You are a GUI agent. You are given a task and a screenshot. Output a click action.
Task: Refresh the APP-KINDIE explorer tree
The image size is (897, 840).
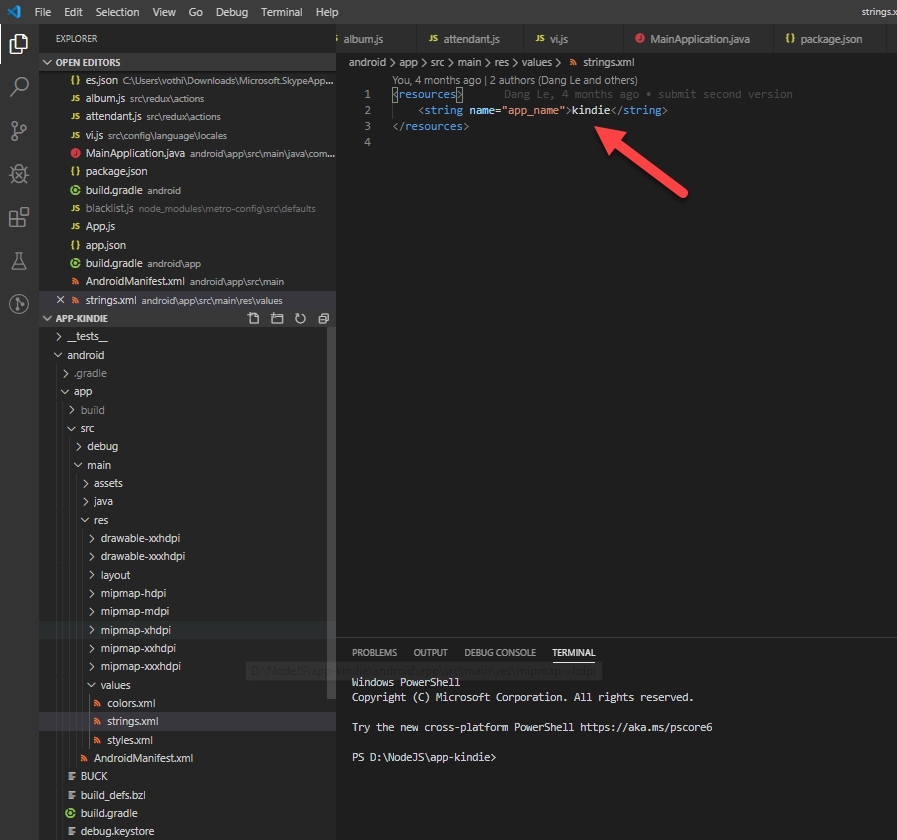300,319
